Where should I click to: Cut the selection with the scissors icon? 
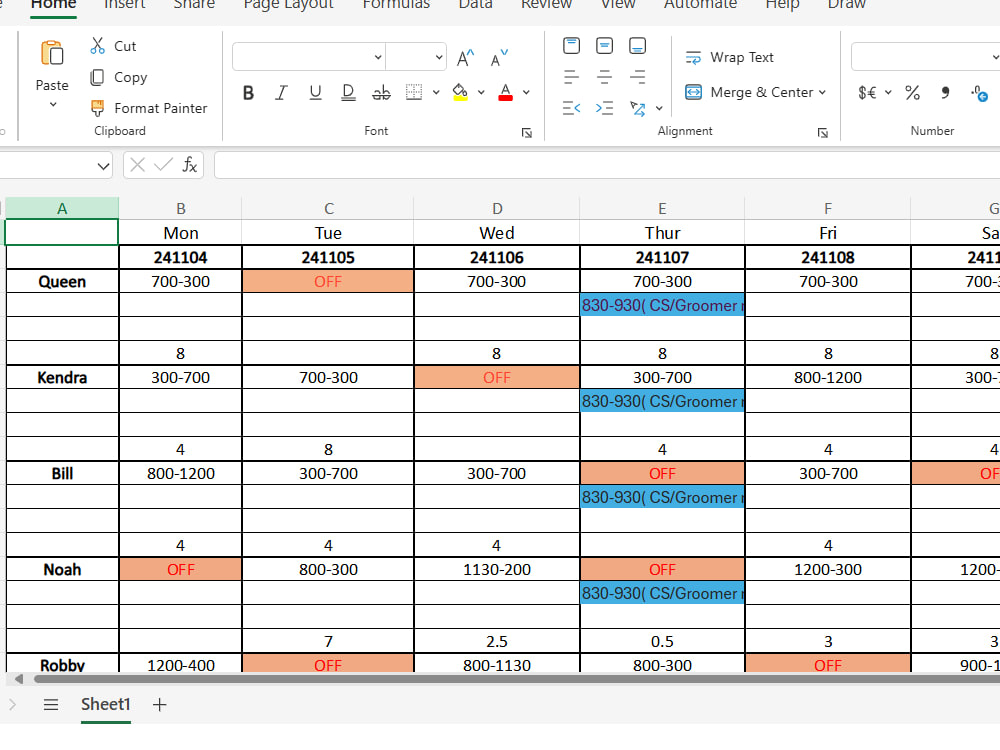(x=98, y=46)
